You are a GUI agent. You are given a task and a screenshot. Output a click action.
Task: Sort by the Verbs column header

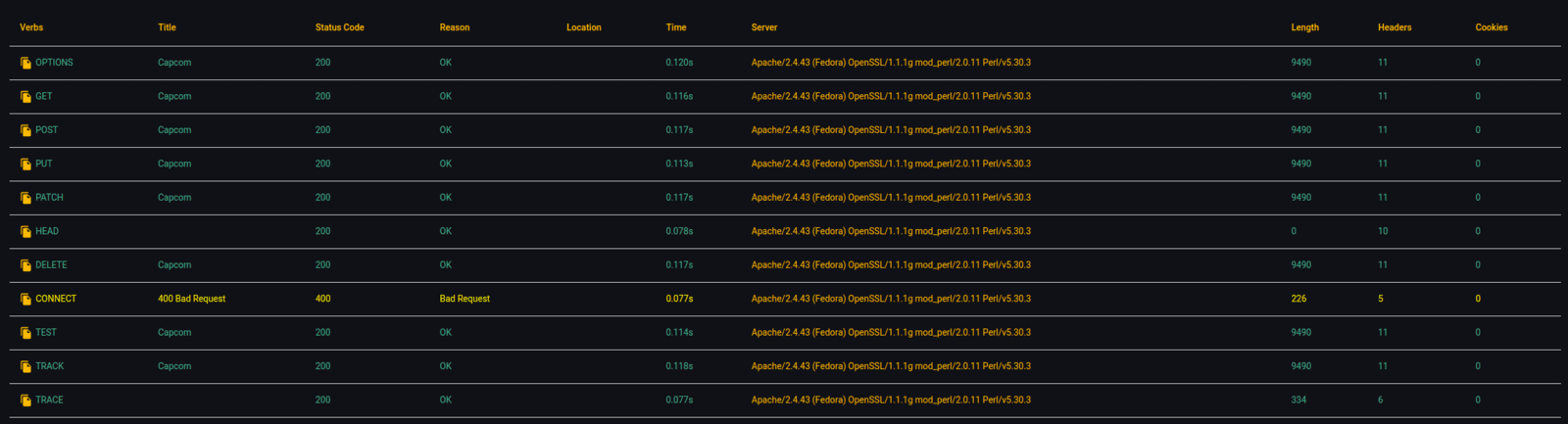[31, 27]
